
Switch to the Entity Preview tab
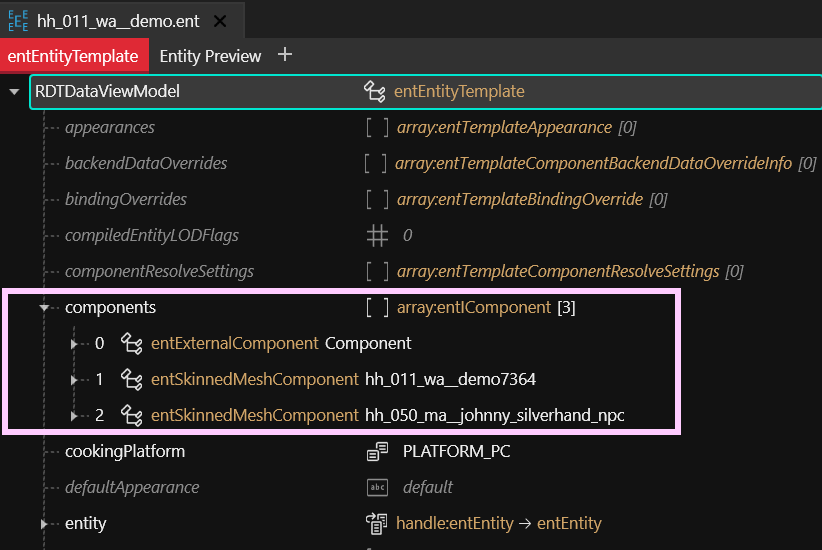pyautogui.click(x=210, y=56)
